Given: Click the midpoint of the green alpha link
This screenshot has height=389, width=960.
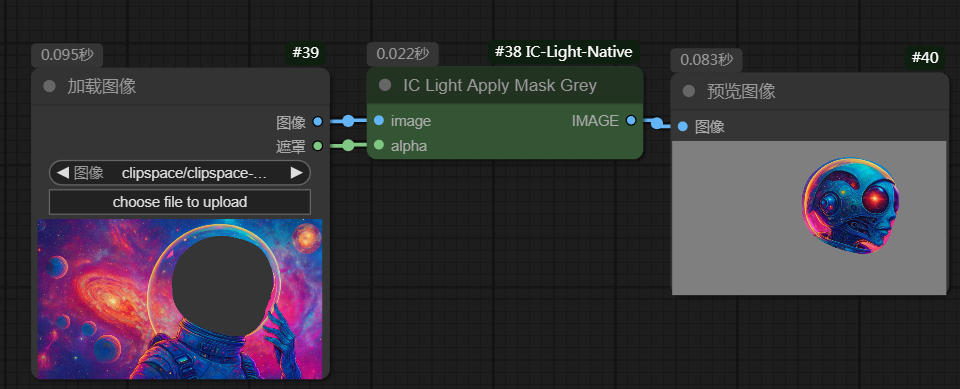Looking at the screenshot, I should [348, 145].
